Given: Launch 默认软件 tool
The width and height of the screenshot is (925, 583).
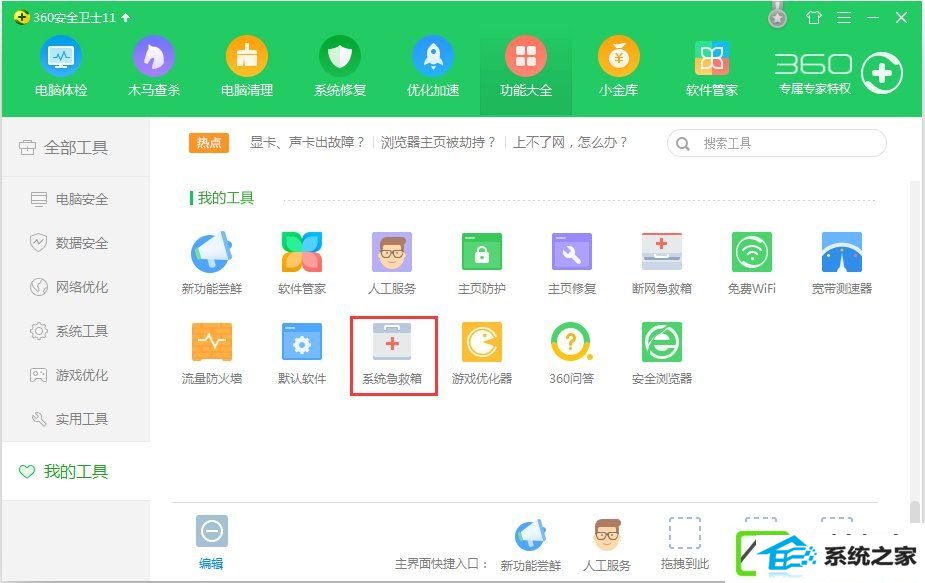Looking at the screenshot, I should pyautogui.click(x=301, y=353).
